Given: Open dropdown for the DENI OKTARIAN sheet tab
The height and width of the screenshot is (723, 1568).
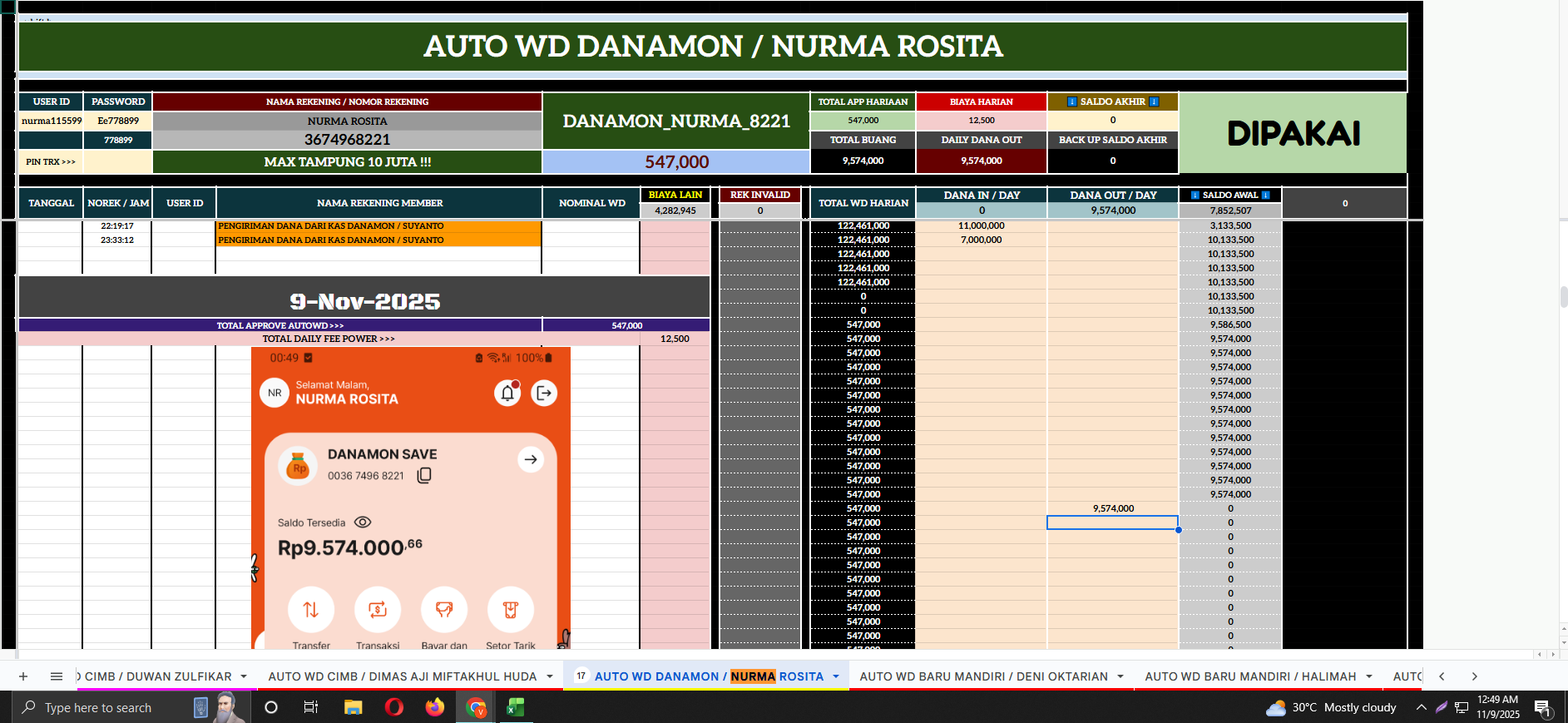Looking at the screenshot, I should 1120,676.
